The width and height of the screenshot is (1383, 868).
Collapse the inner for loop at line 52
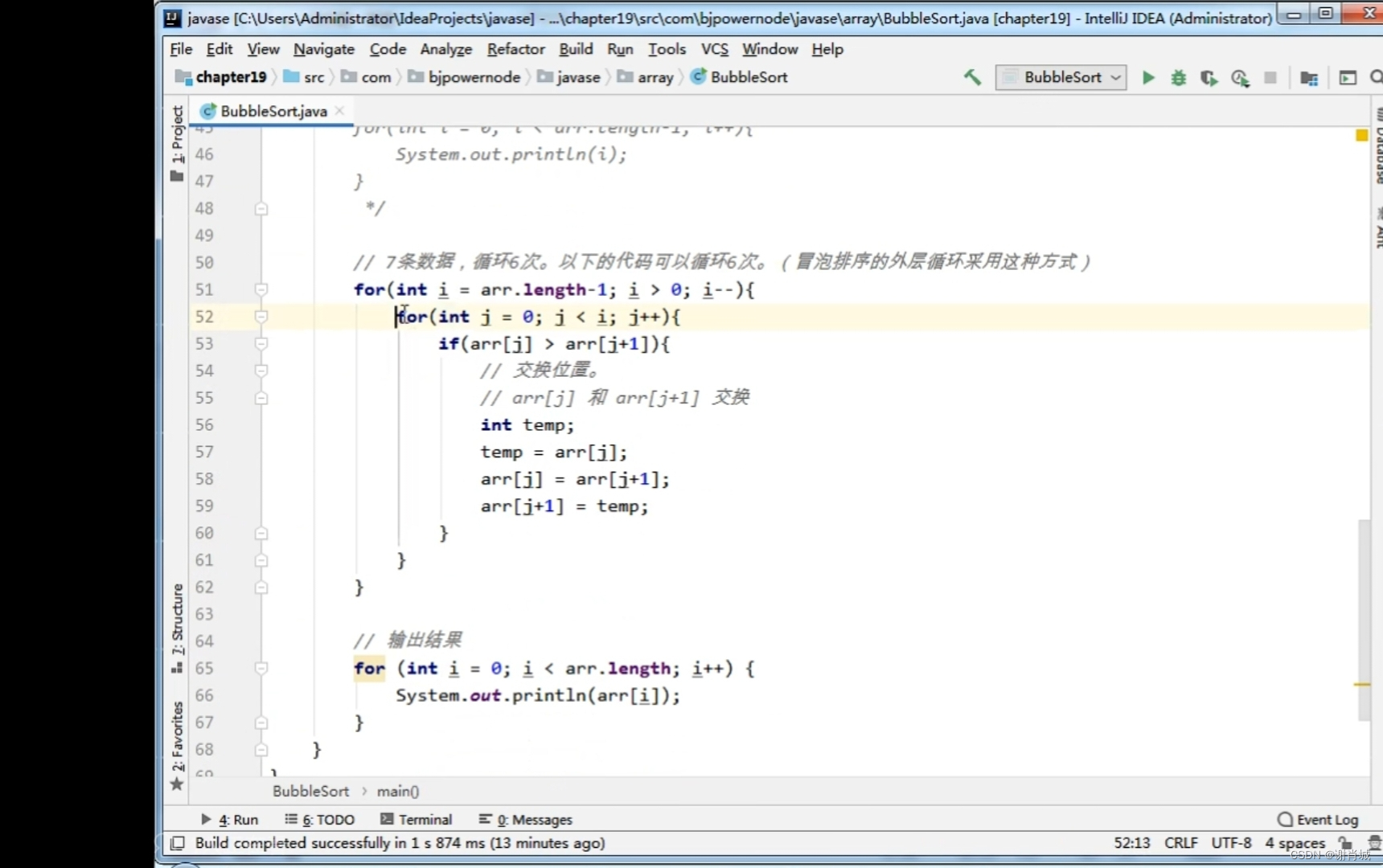pos(261,317)
